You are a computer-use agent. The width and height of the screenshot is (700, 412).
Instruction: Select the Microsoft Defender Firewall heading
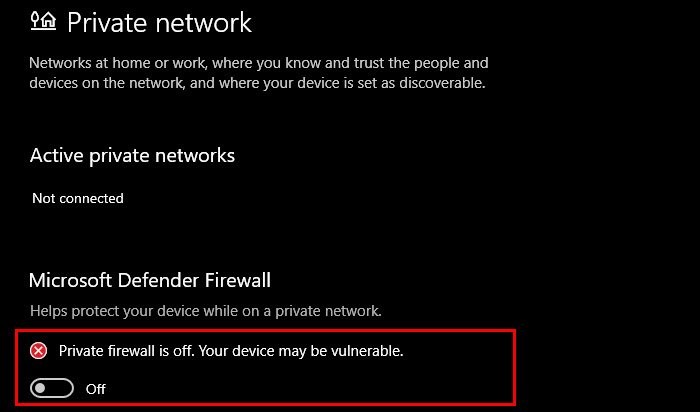click(x=150, y=280)
